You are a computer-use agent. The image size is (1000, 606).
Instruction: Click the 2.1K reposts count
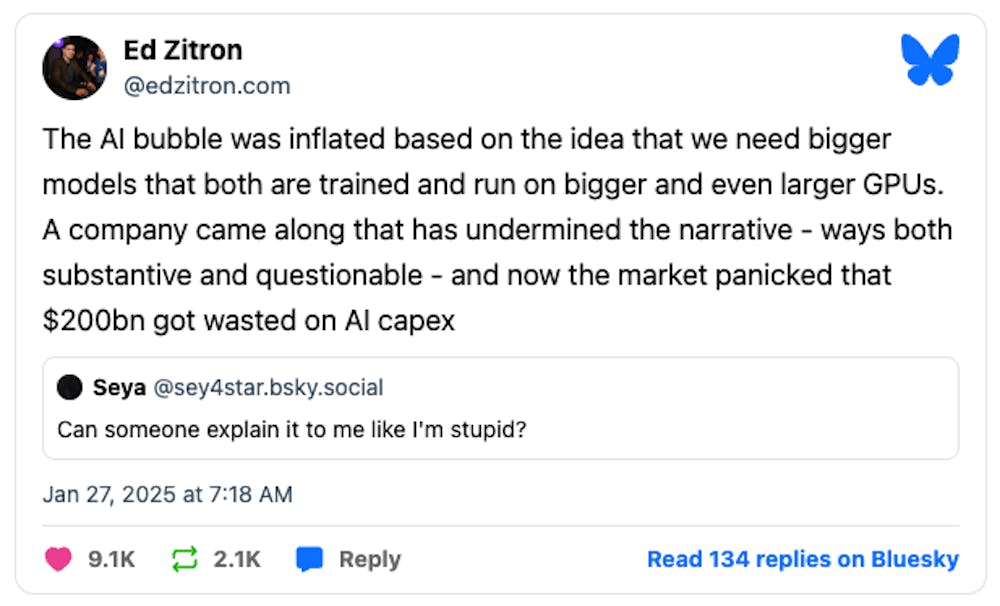click(237, 559)
